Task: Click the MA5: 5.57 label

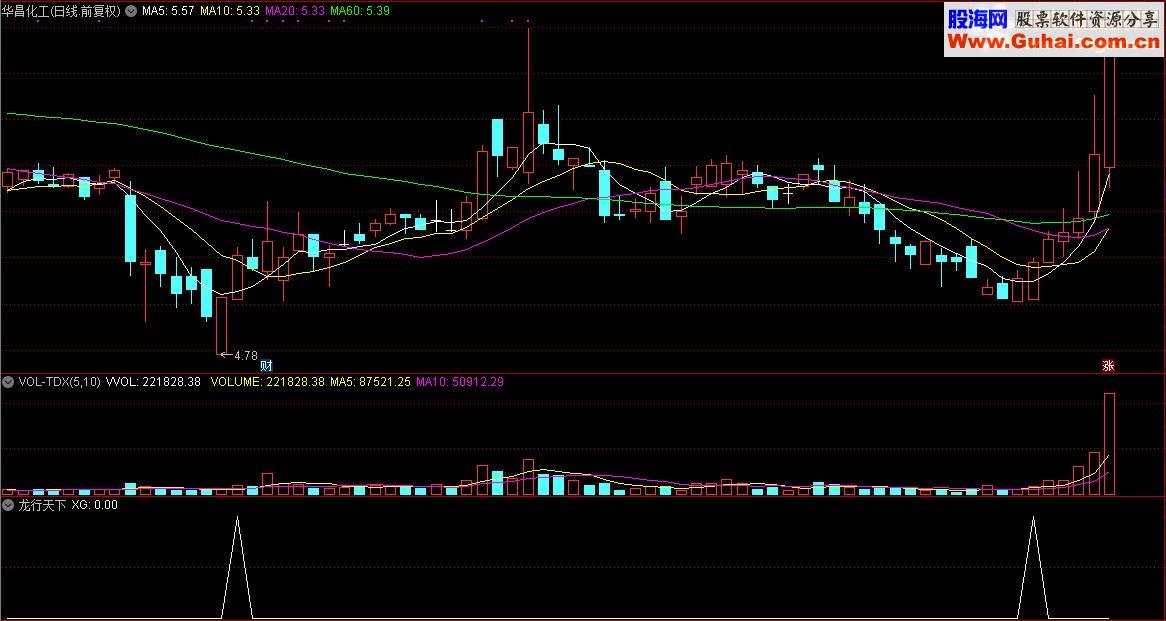Action: 168,11
